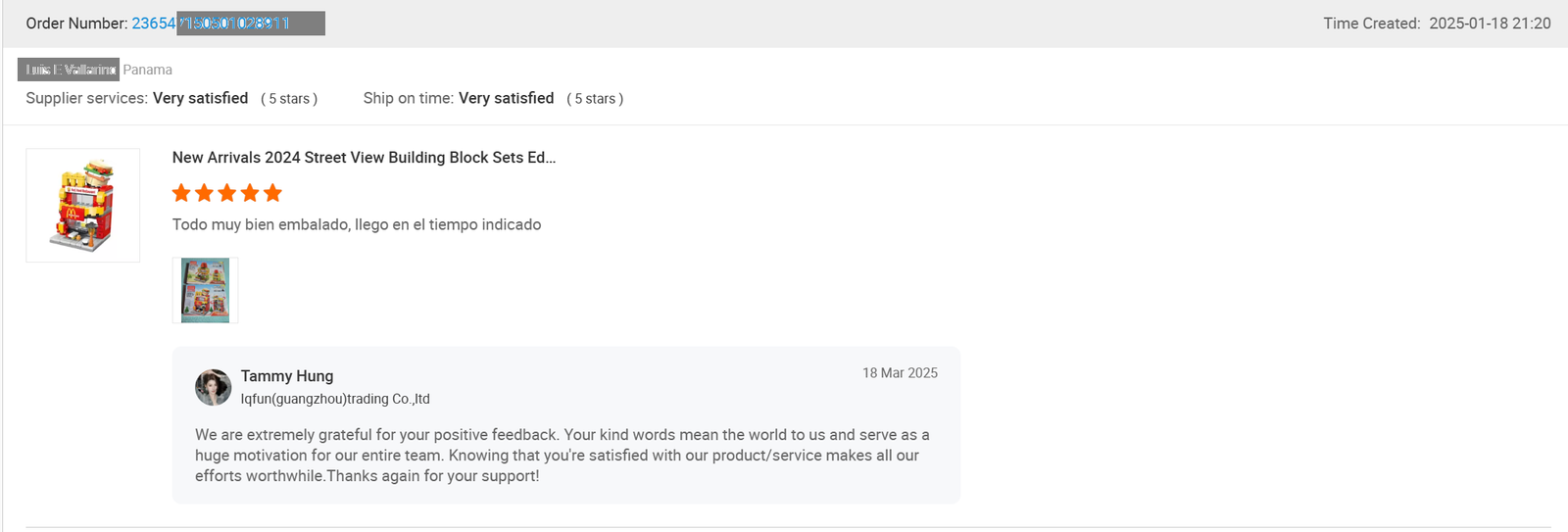Image resolution: width=1568 pixels, height=532 pixels.
Task: Click the second orange rating star
Action: (204, 193)
